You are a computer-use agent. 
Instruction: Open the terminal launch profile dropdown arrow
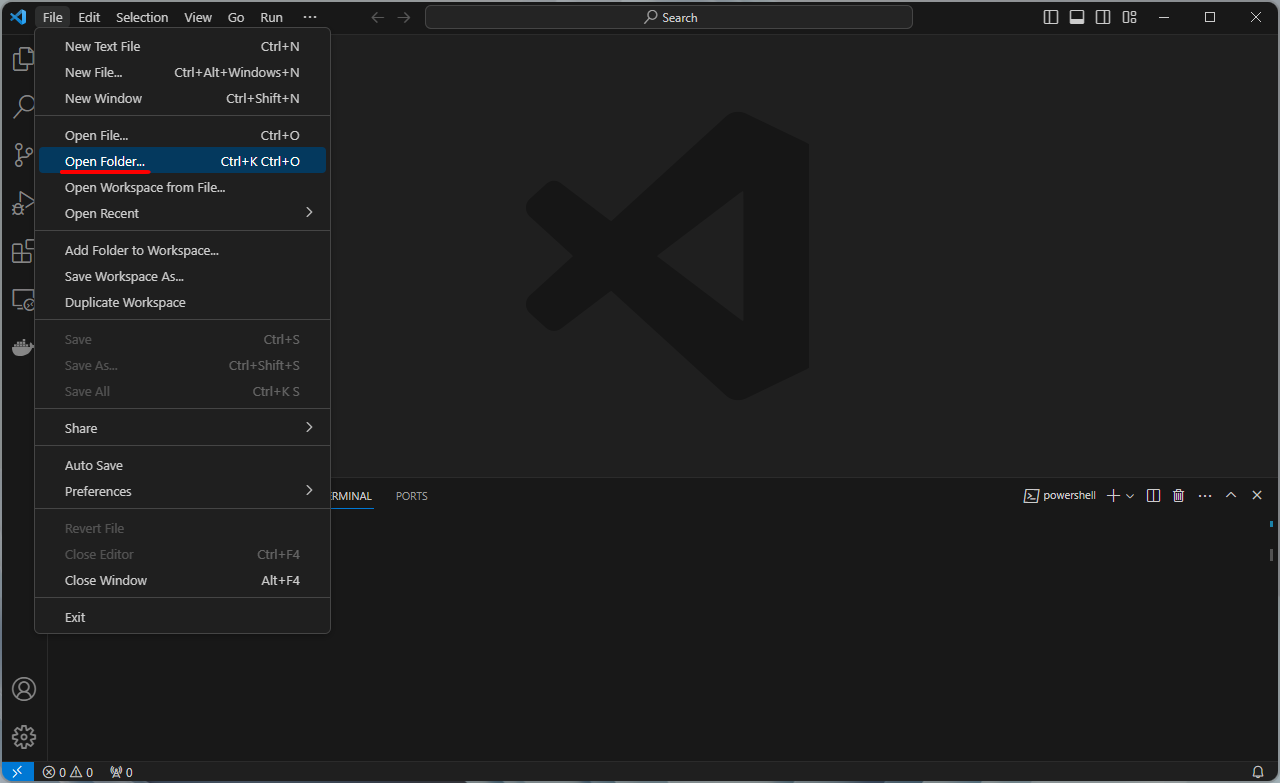(x=1130, y=495)
